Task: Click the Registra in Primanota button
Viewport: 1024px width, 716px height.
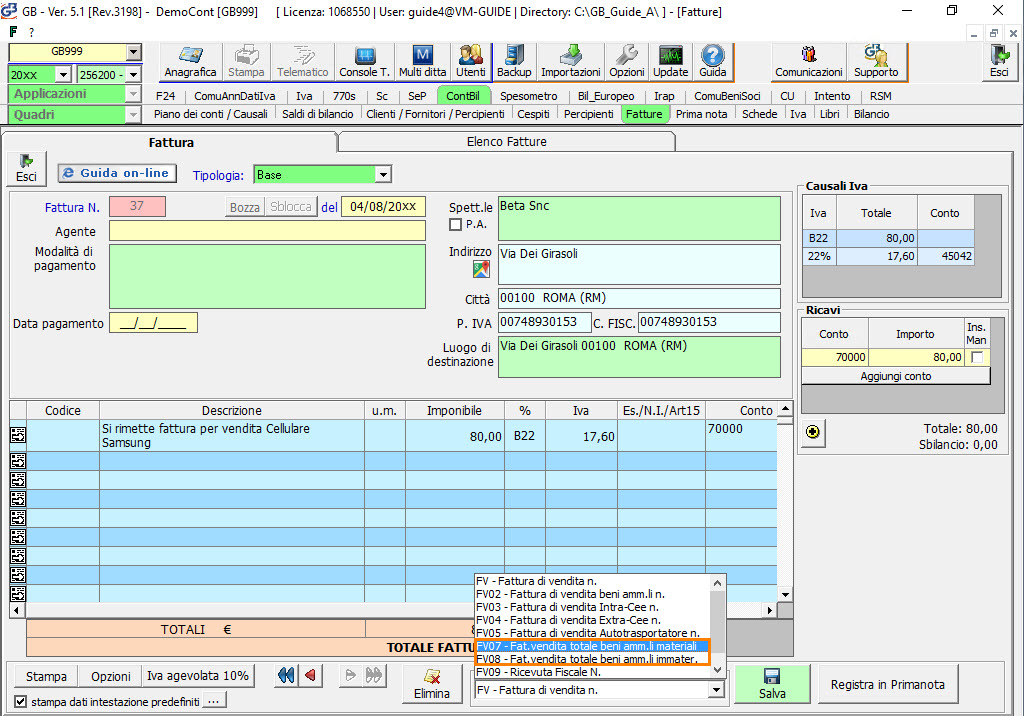Action: [887, 685]
